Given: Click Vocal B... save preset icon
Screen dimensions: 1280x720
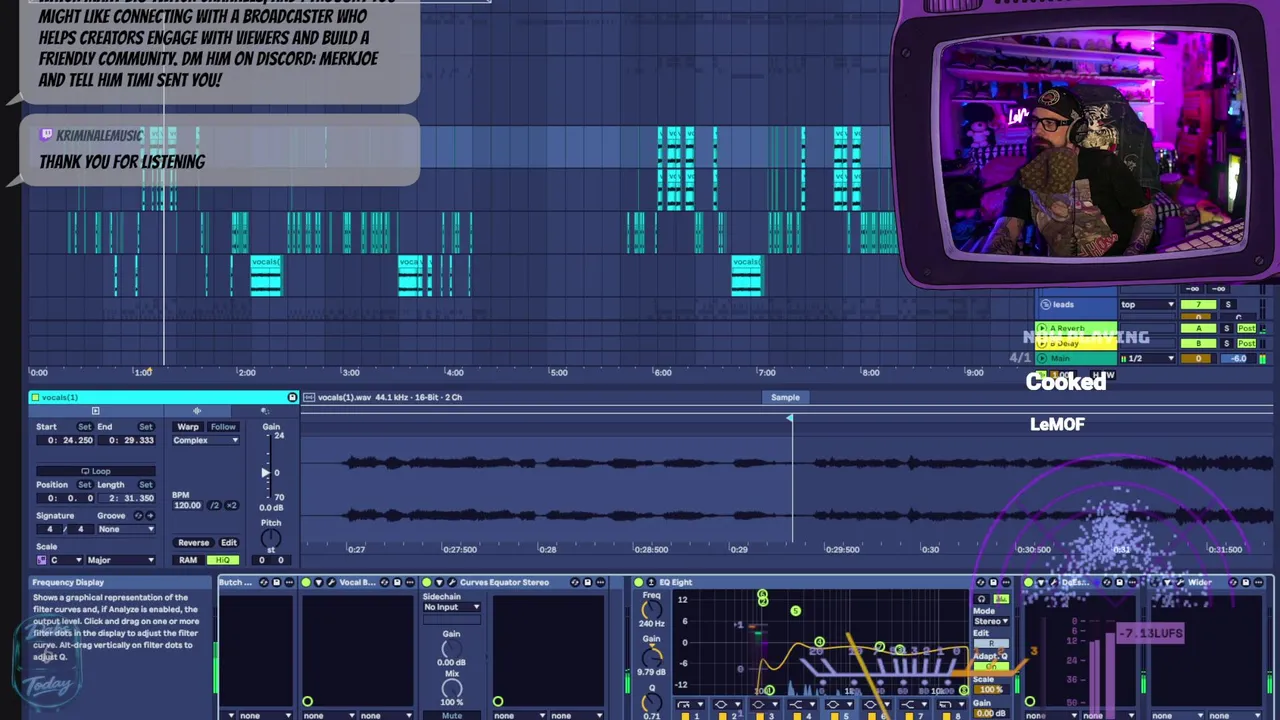Looking at the screenshot, I should (x=397, y=582).
